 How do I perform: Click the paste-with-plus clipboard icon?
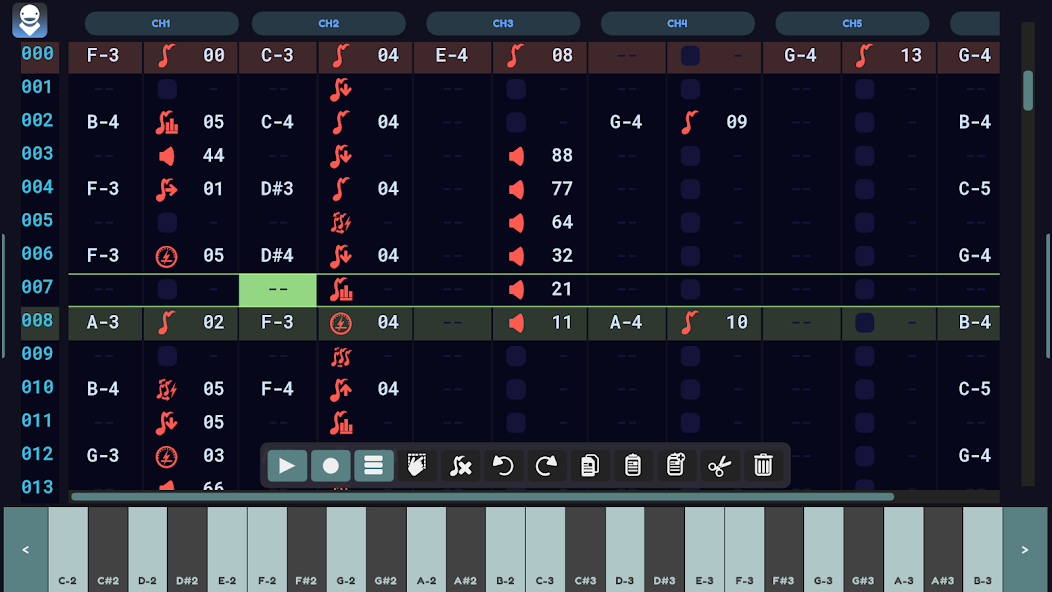[675, 465]
